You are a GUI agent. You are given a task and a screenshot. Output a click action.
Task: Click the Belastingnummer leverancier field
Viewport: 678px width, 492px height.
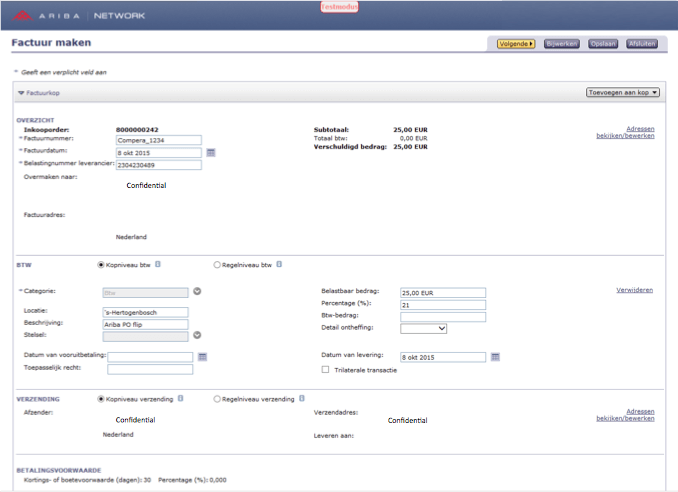coord(159,165)
